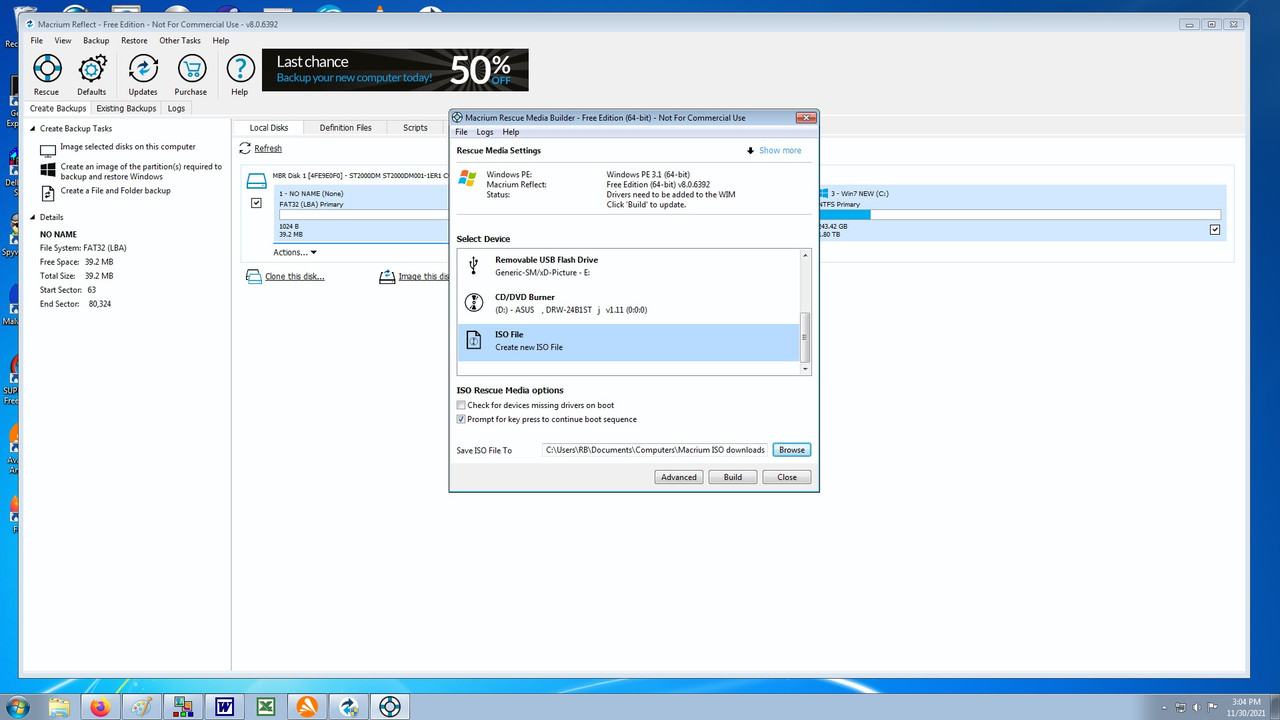Viewport: 1280px width, 720px height.
Task: Uncheck the NO NAME FAT32 partition checkbox
Action: [257, 203]
